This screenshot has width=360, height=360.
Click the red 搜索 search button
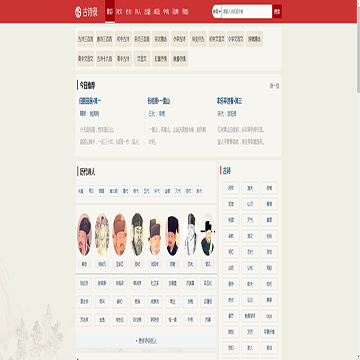pos(277,12)
